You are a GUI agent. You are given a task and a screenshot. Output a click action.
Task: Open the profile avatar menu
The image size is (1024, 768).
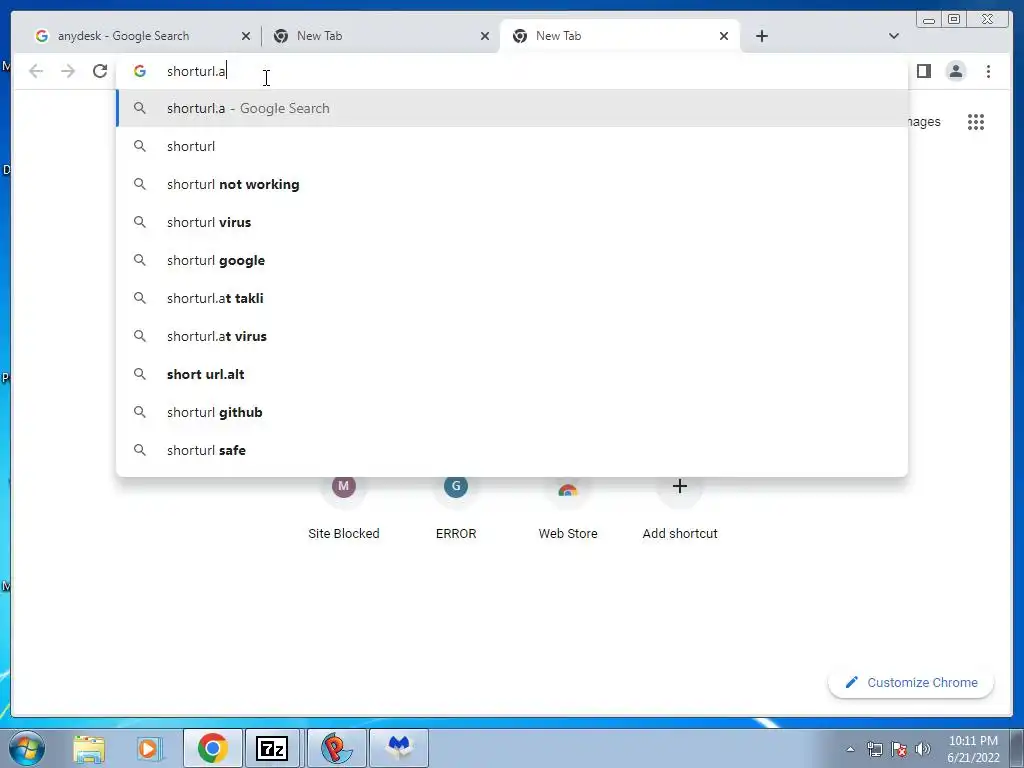point(955,71)
